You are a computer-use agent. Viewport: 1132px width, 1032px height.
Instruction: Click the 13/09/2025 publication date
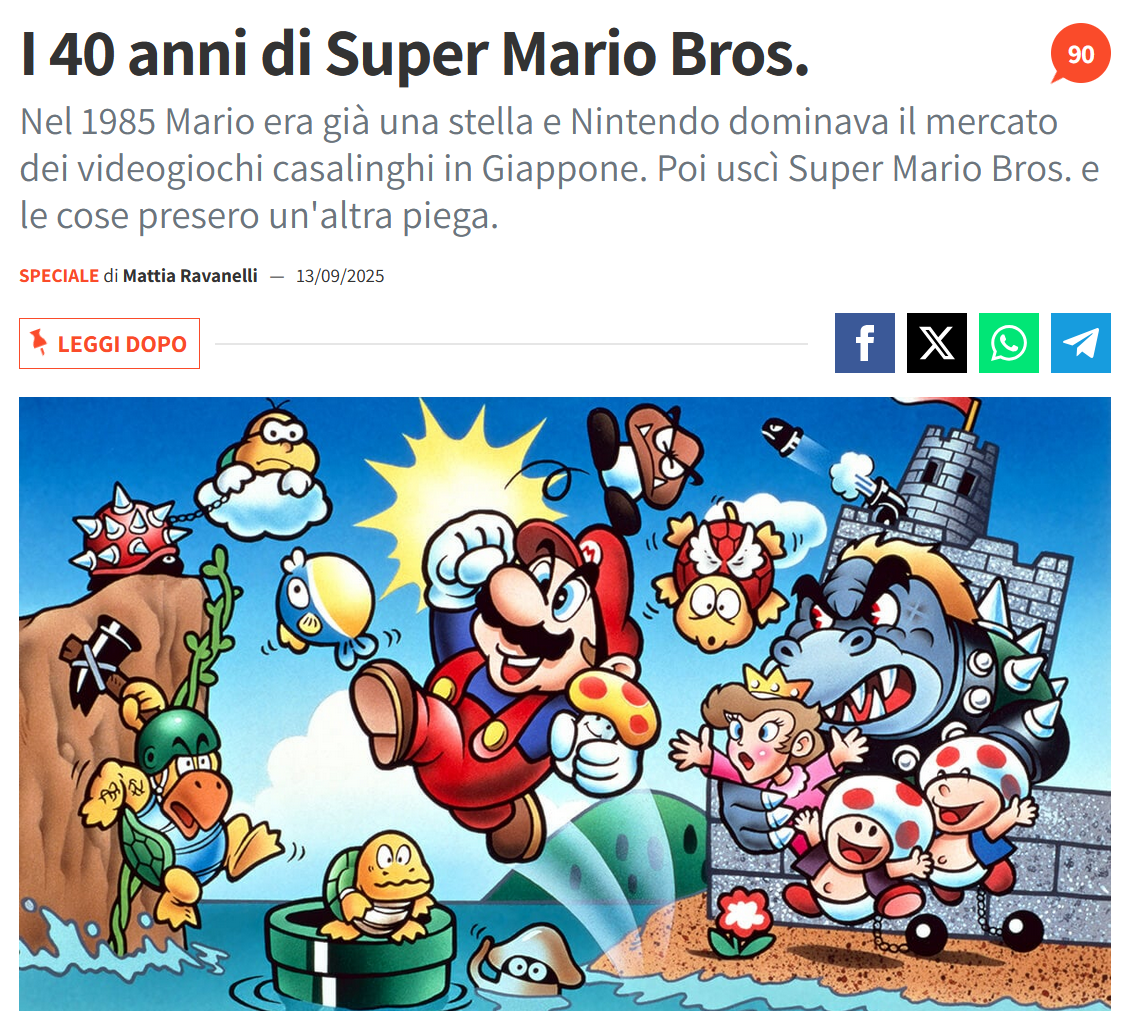tap(340, 276)
